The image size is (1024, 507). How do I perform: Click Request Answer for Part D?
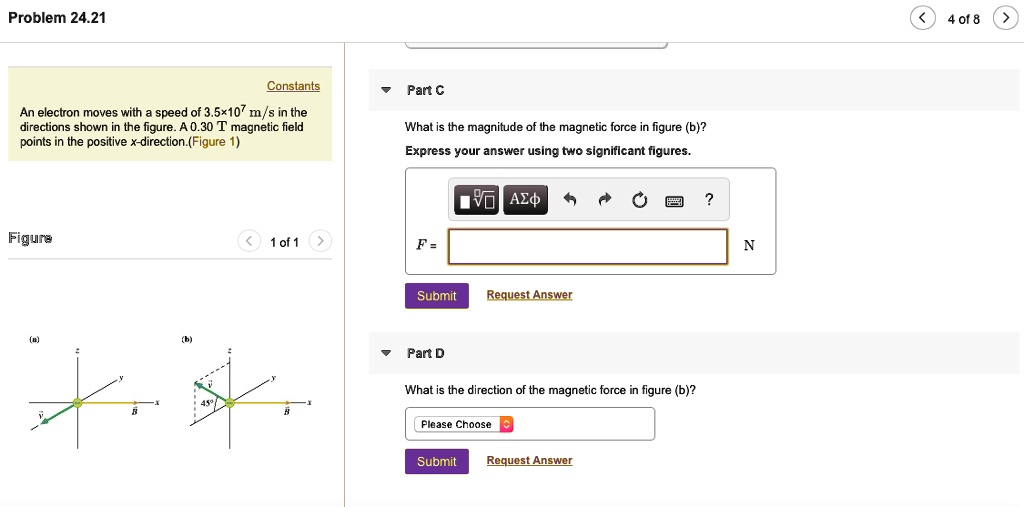529,461
